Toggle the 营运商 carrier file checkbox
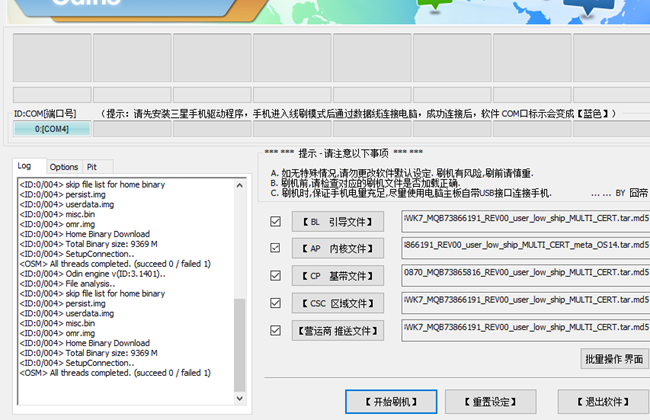Viewport: 650px width, 420px height. pyautogui.click(x=276, y=329)
